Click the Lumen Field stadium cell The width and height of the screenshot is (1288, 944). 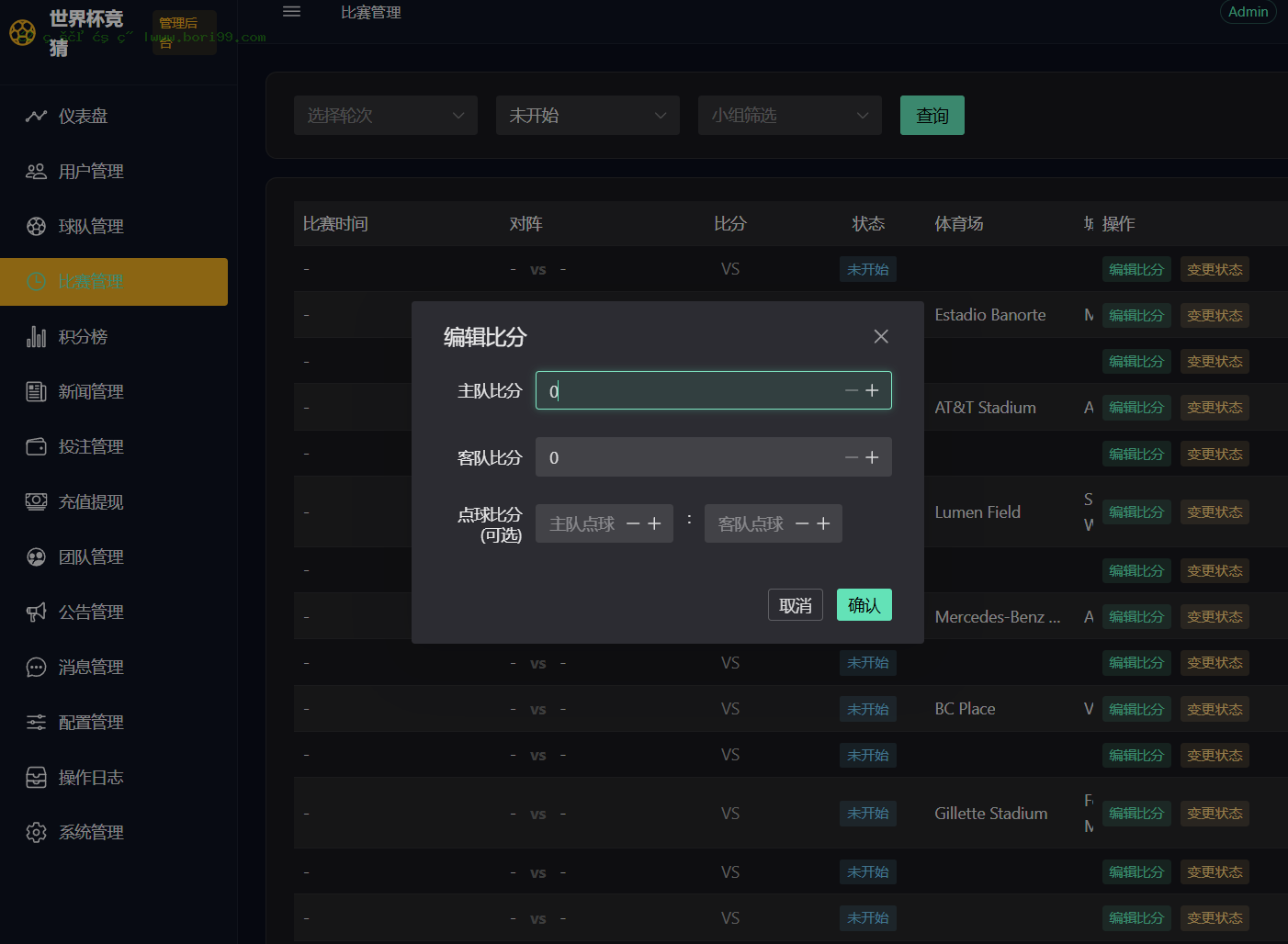pyautogui.click(x=977, y=512)
